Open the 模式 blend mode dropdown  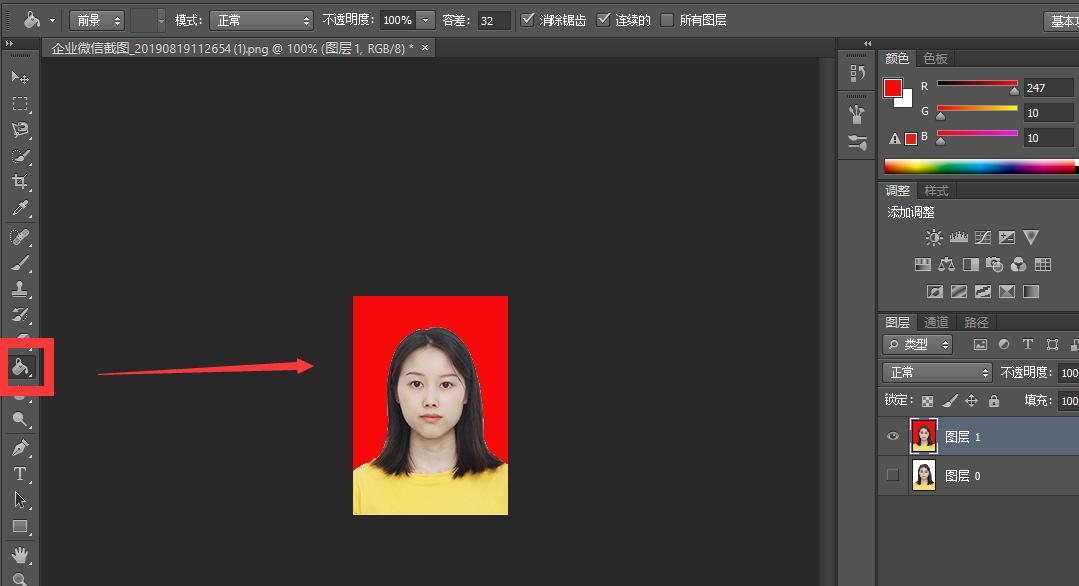[261, 18]
